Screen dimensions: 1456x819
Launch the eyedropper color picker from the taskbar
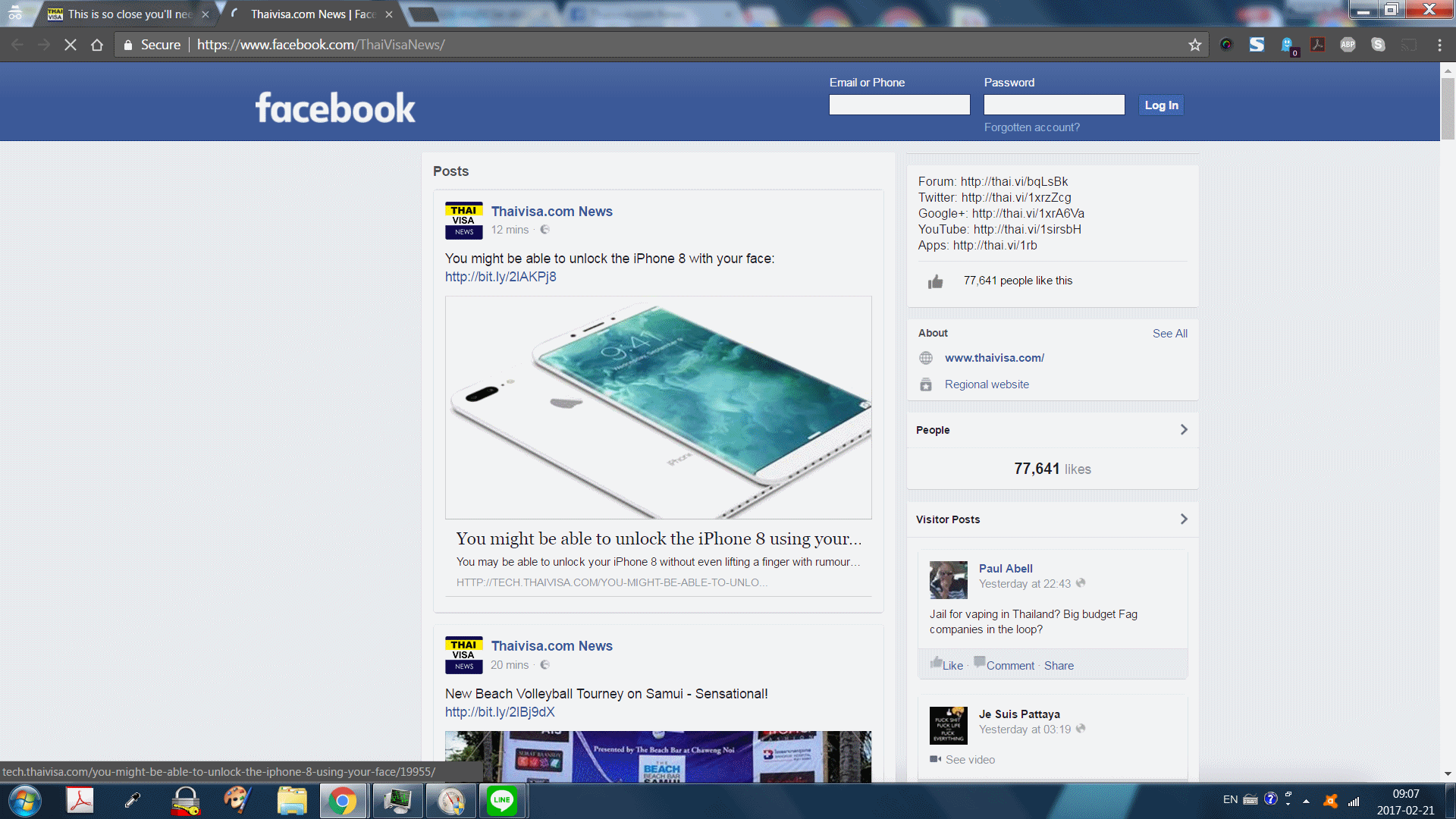pyautogui.click(x=133, y=801)
